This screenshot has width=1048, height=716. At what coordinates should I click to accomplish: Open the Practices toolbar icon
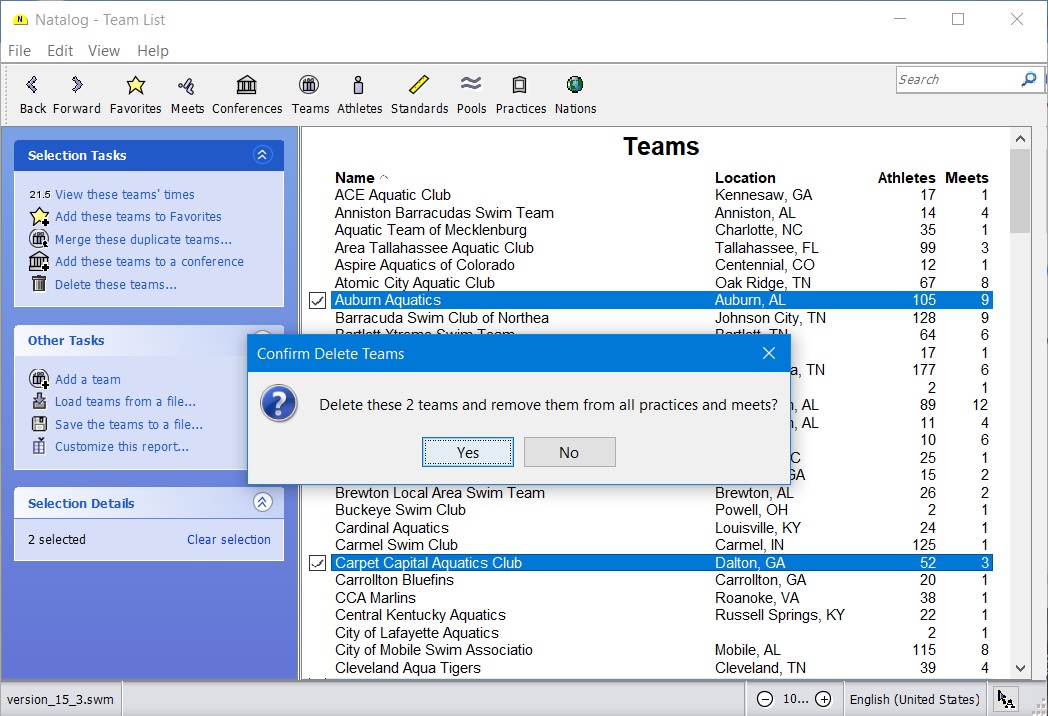[x=520, y=86]
